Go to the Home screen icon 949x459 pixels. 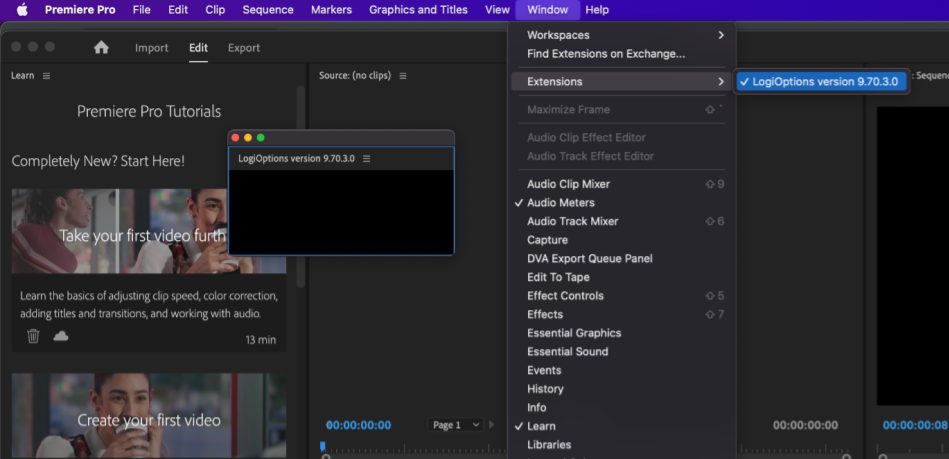101,47
